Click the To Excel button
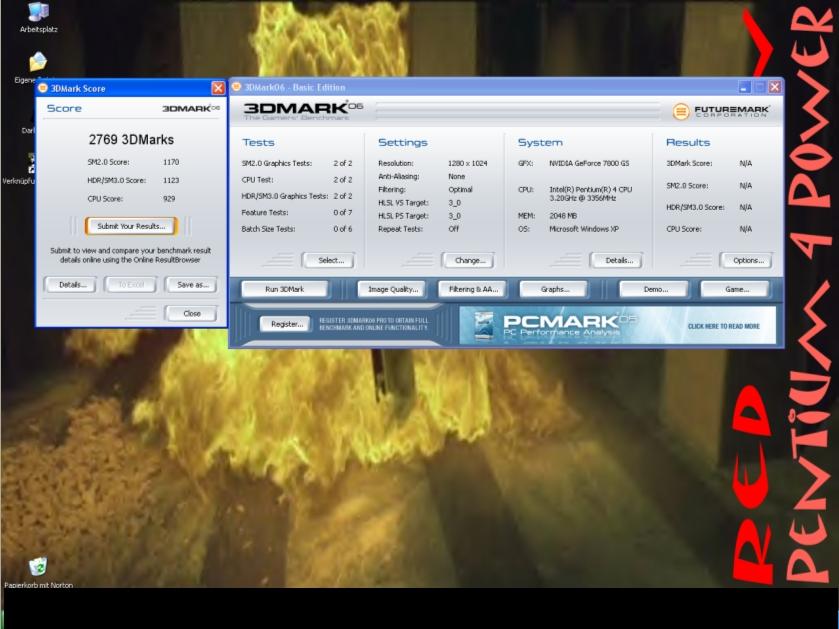Image resolution: width=839 pixels, height=629 pixels. [x=131, y=285]
